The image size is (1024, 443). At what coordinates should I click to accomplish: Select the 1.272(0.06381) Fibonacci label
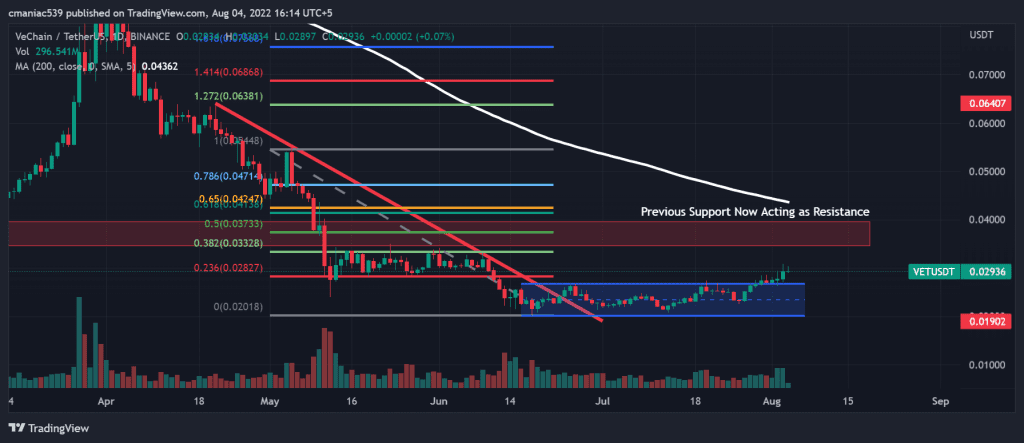(x=229, y=96)
